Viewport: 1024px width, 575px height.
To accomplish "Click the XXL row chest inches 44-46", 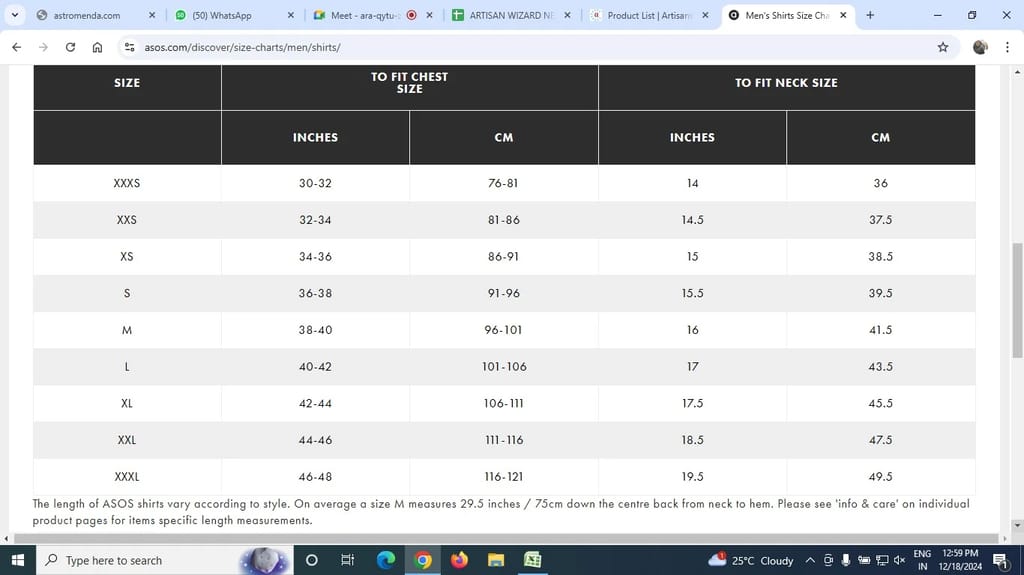I will 315,440.
